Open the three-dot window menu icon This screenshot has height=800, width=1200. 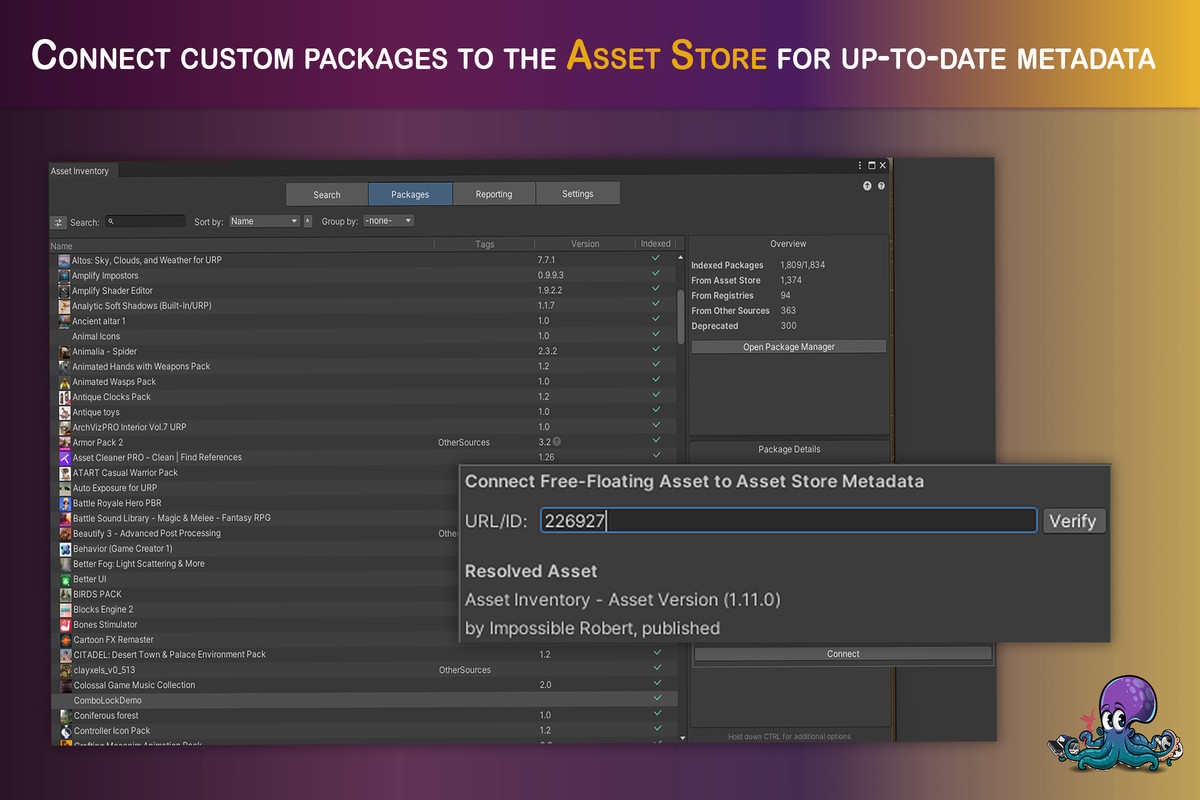coord(860,165)
